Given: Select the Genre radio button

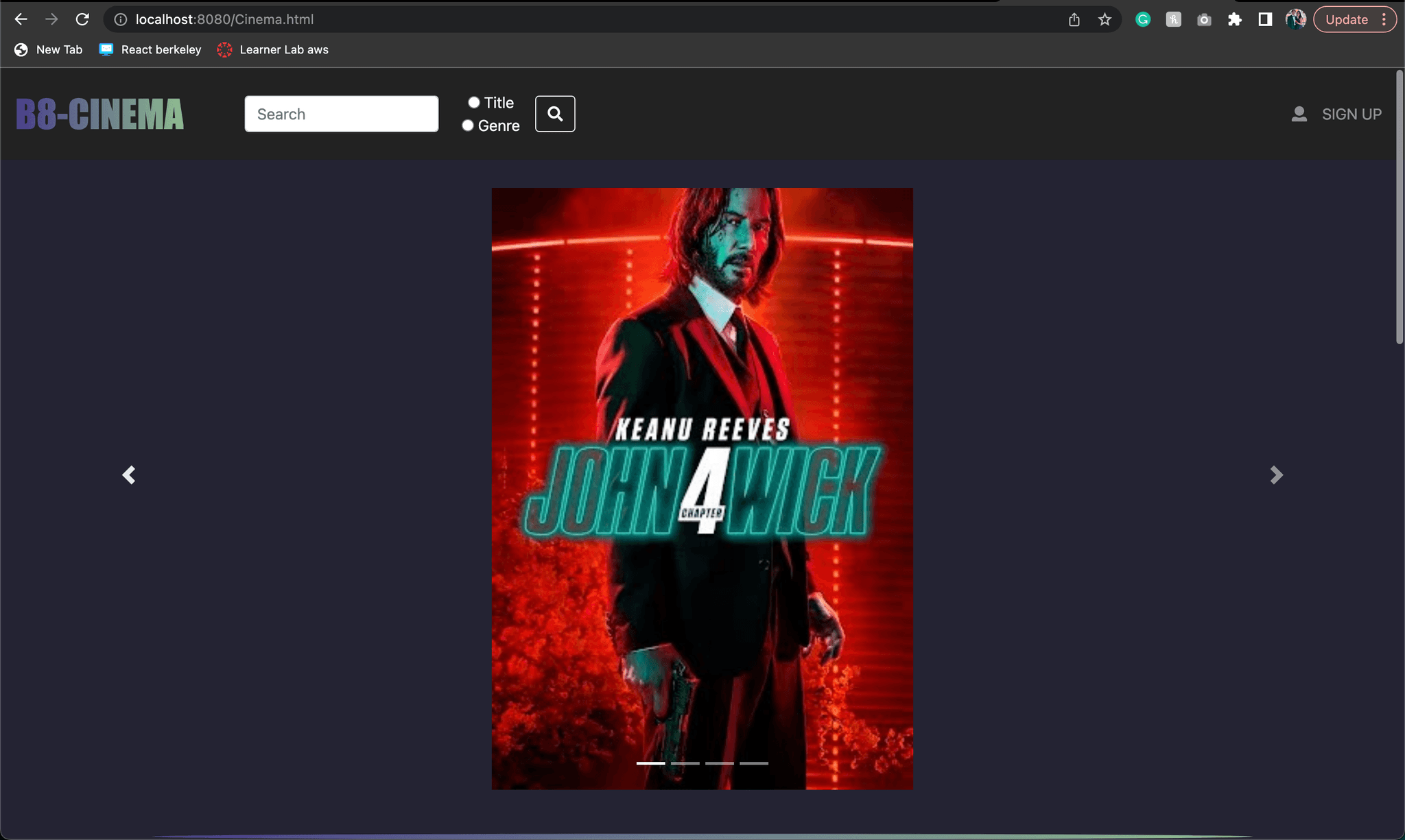Looking at the screenshot, I should coord(468,125).
